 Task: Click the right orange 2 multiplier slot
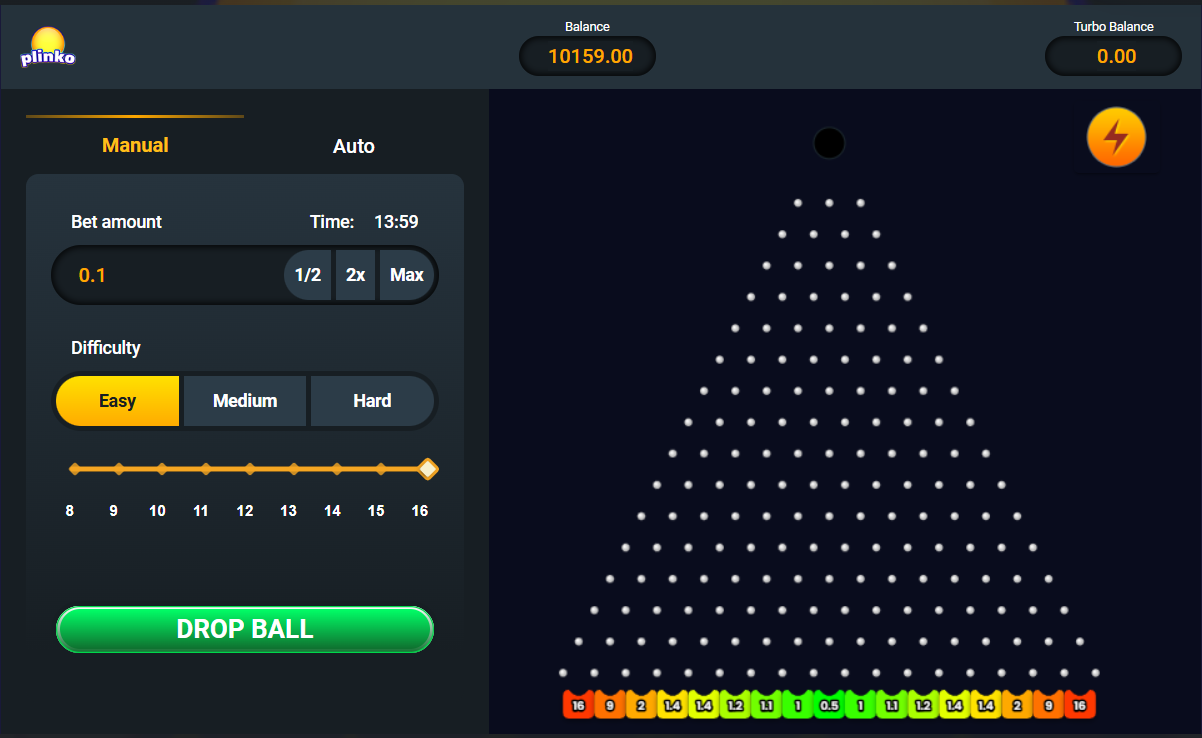click(x=1016, y=705)
